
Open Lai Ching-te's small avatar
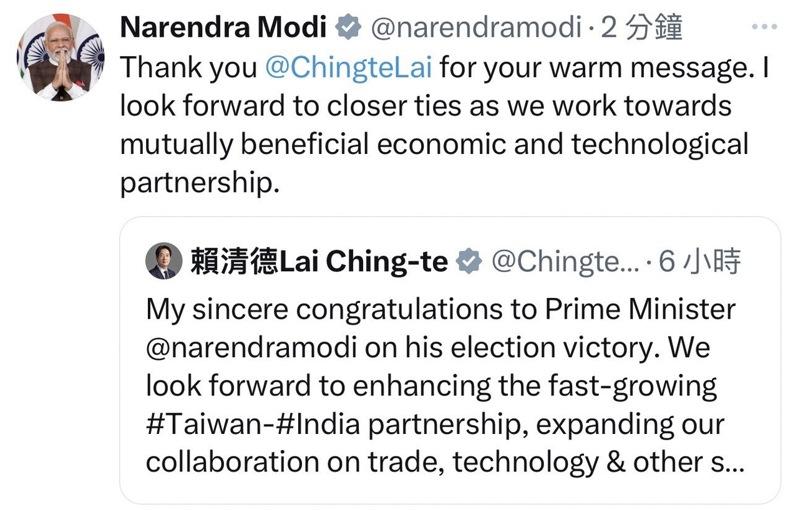[x=164, y=261]
